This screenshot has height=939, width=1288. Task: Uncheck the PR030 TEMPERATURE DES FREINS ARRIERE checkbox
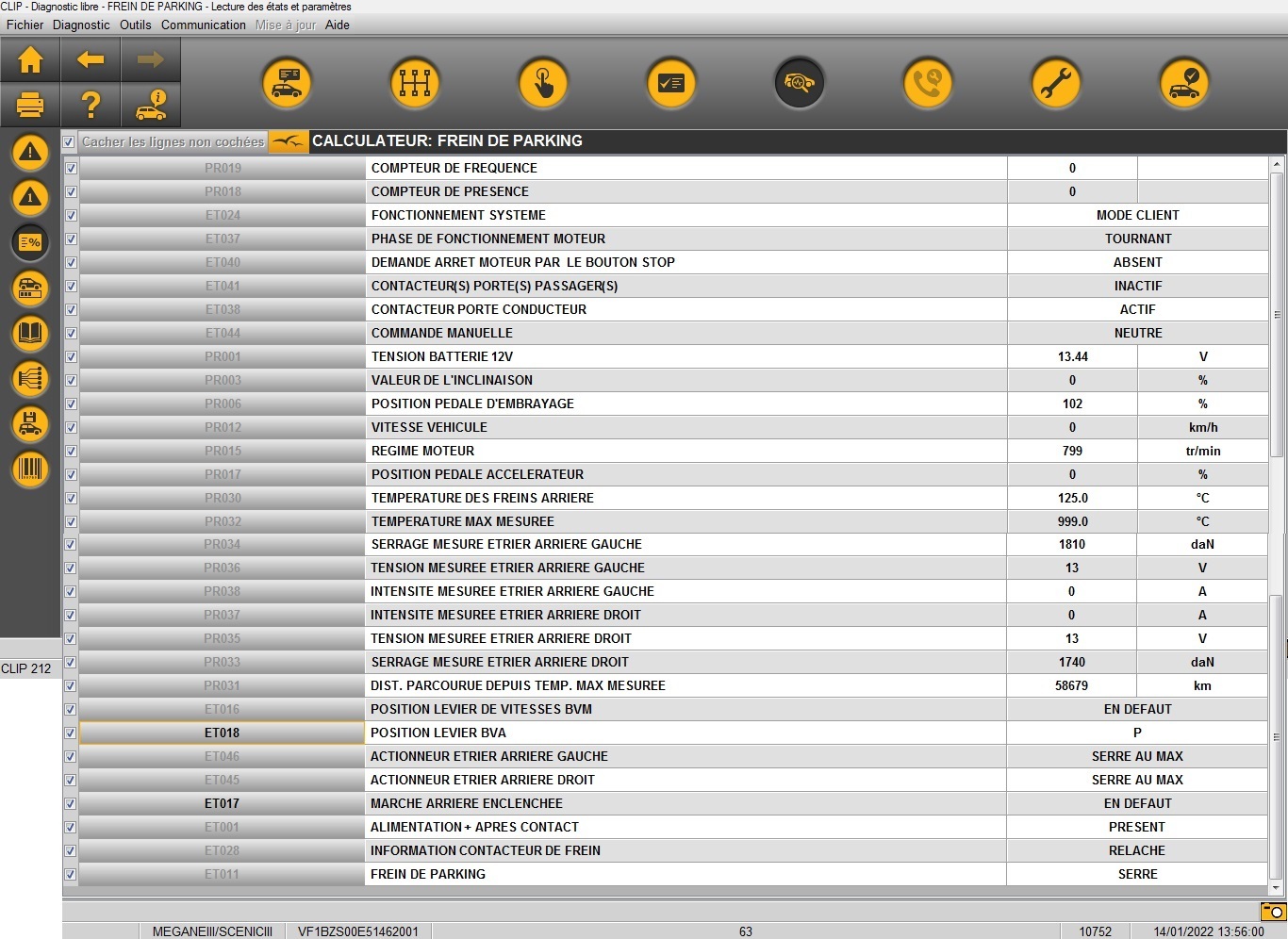pos(71,498)
